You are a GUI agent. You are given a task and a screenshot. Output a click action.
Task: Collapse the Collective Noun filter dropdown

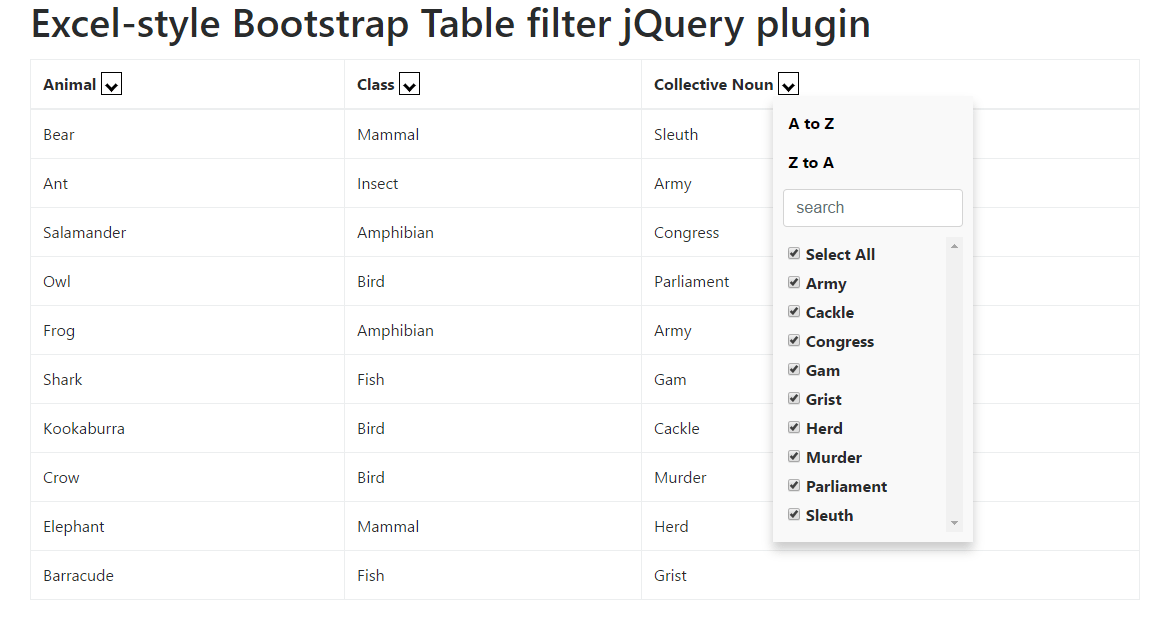[x=788, y=84]
